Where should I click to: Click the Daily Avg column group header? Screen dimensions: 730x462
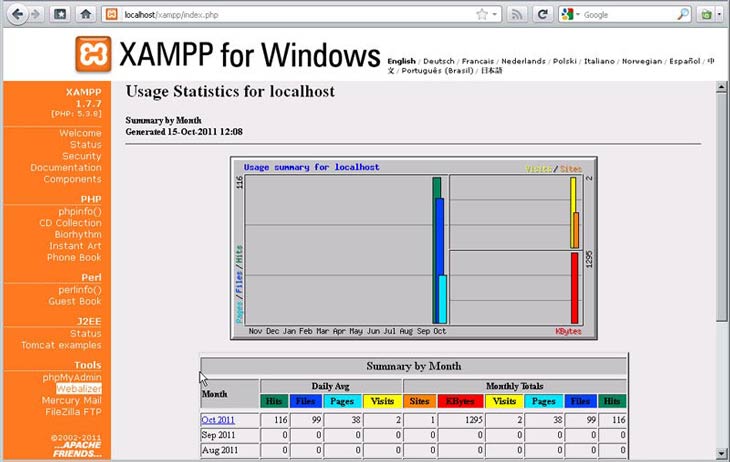tap(331, 386)
